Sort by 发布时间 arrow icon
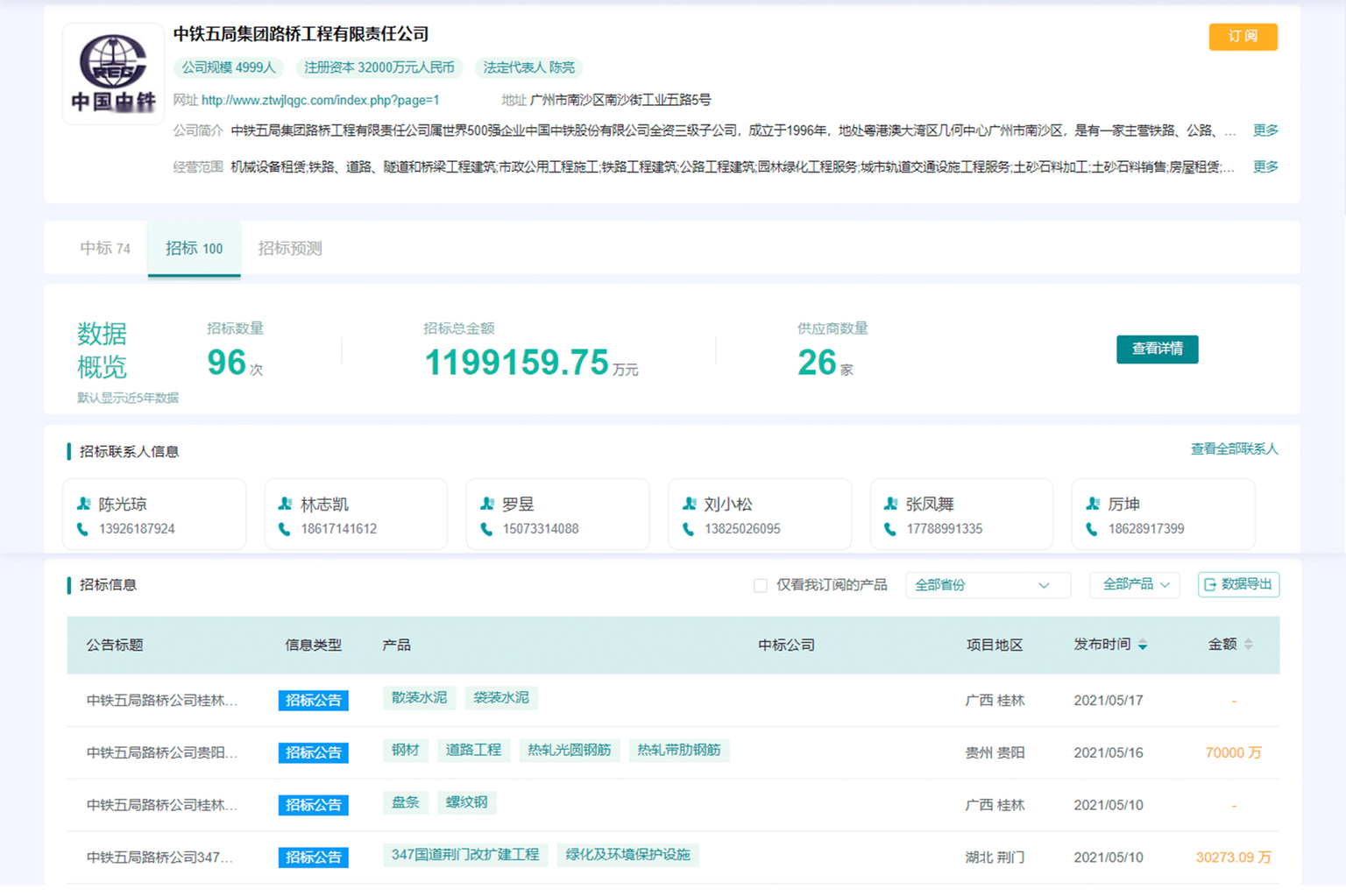 tap(1143, 645)
